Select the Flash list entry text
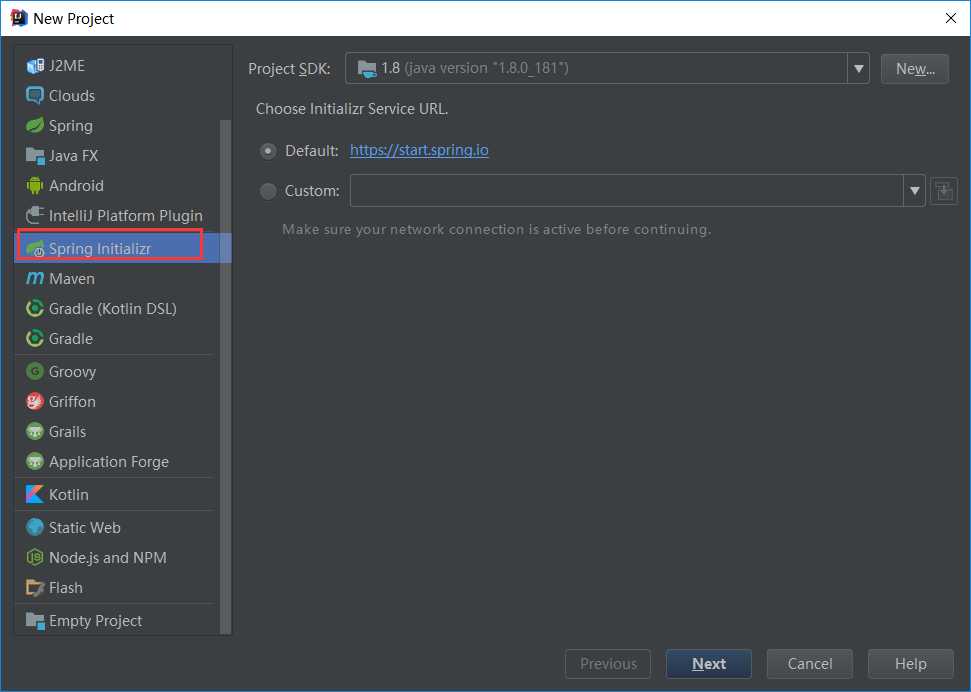Screen dimensions: 971x692 coord(66,587)
